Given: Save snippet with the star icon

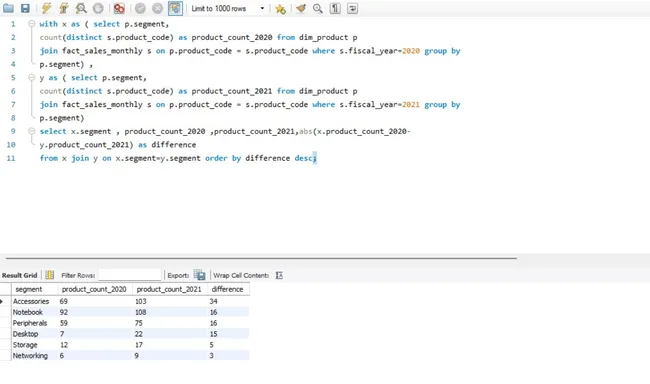Looking at the screenshot, I should [281, 8].
